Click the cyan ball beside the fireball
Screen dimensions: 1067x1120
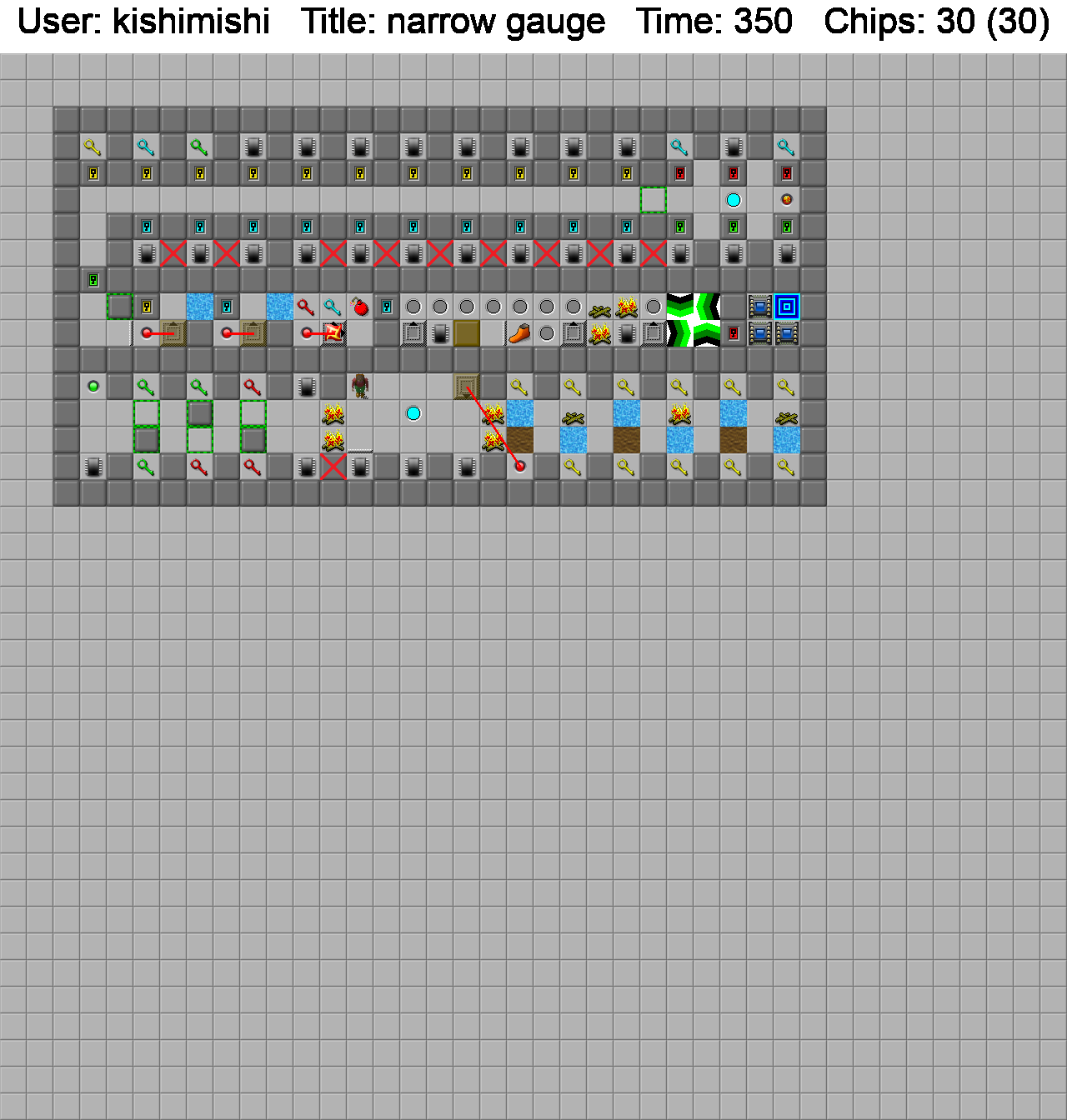click(x=734, y=200)
